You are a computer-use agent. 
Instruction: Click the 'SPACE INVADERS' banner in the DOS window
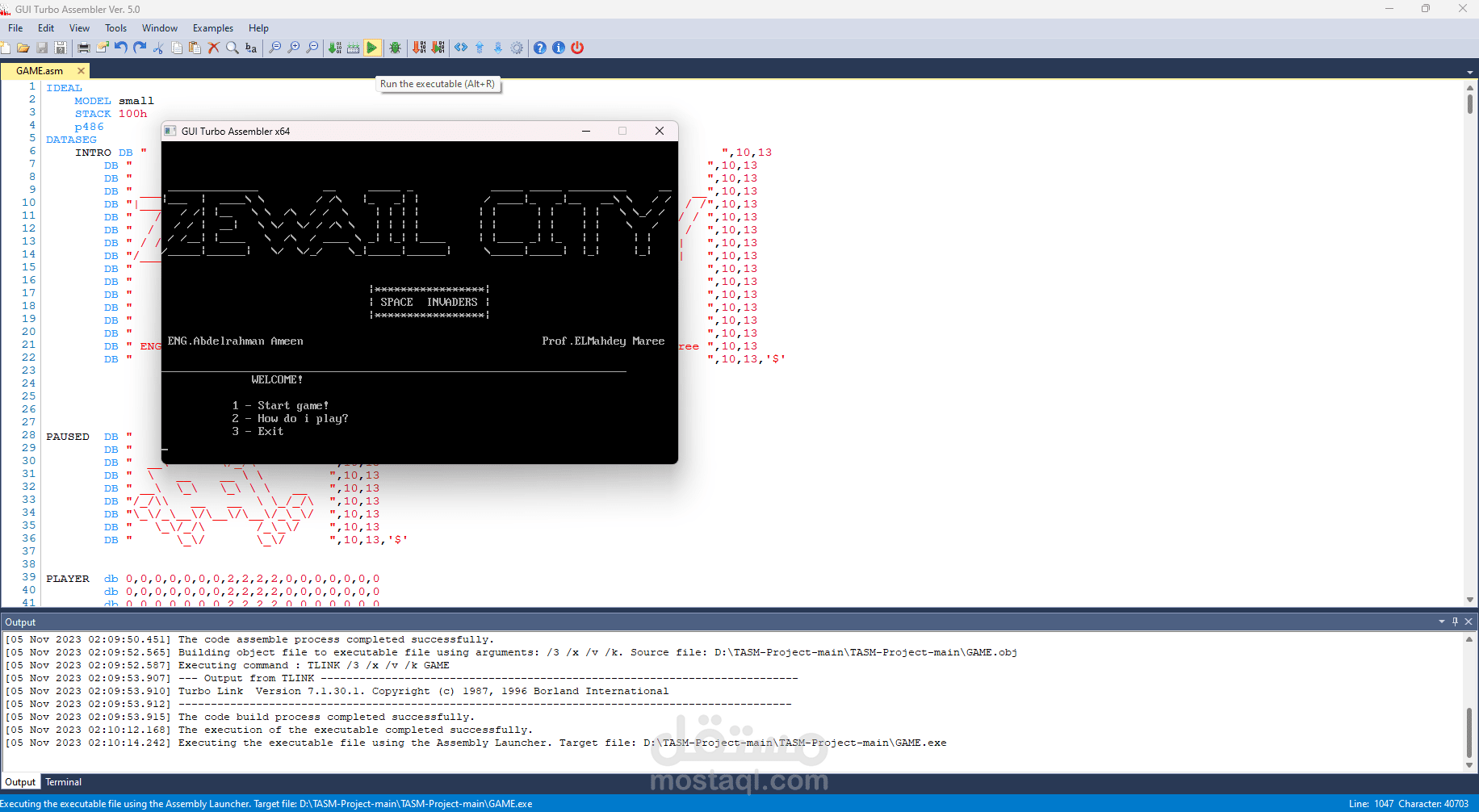(x=429, y=302)
